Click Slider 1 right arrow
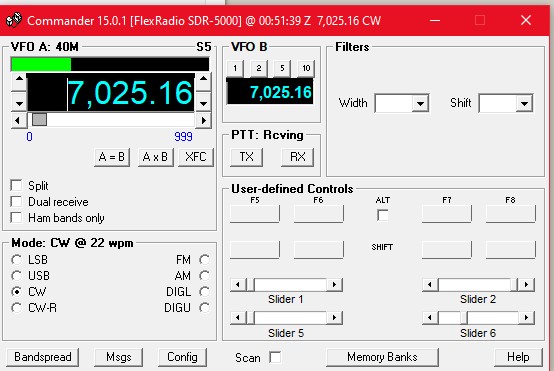 (334, 284)
